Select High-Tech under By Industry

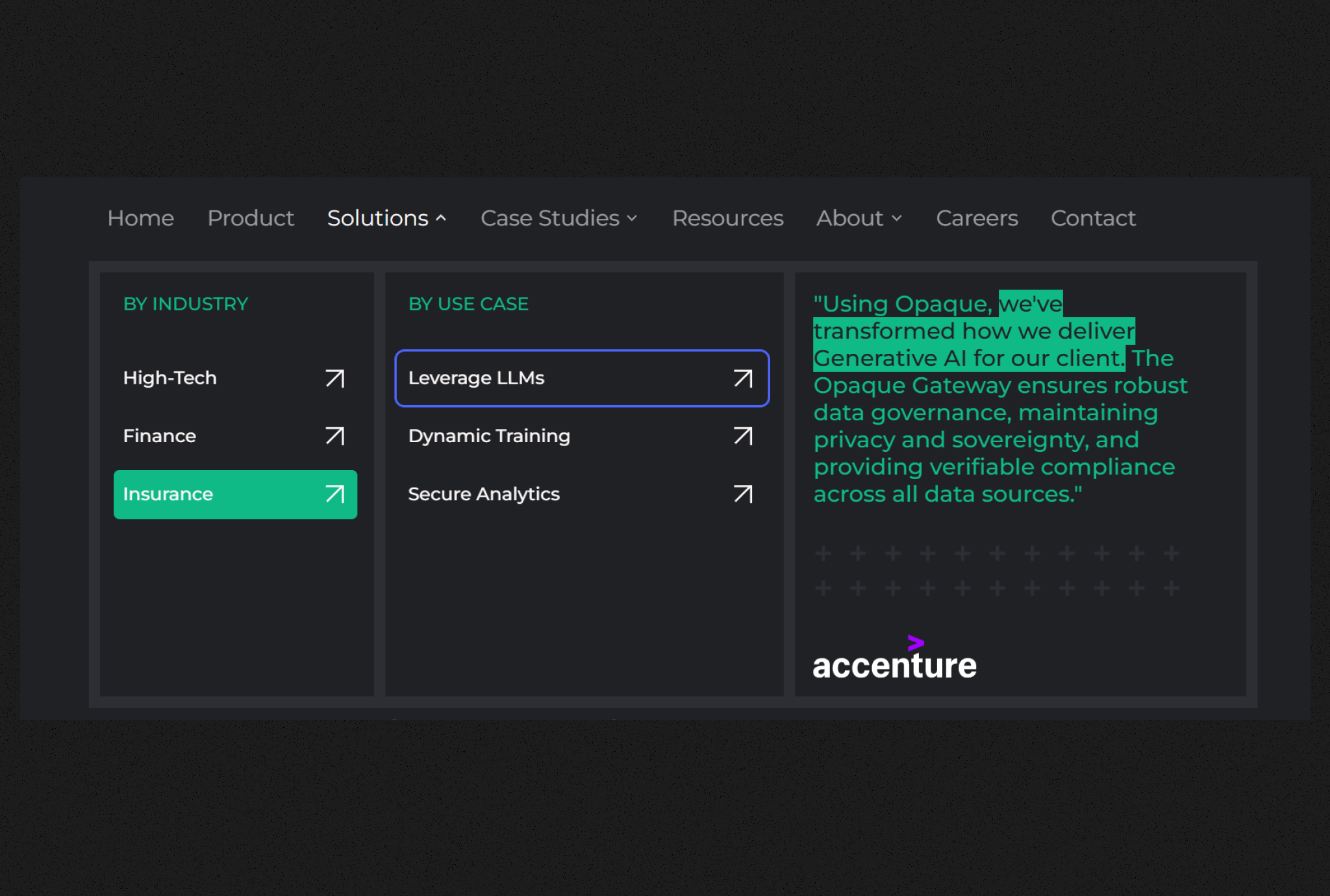[235, 378]
